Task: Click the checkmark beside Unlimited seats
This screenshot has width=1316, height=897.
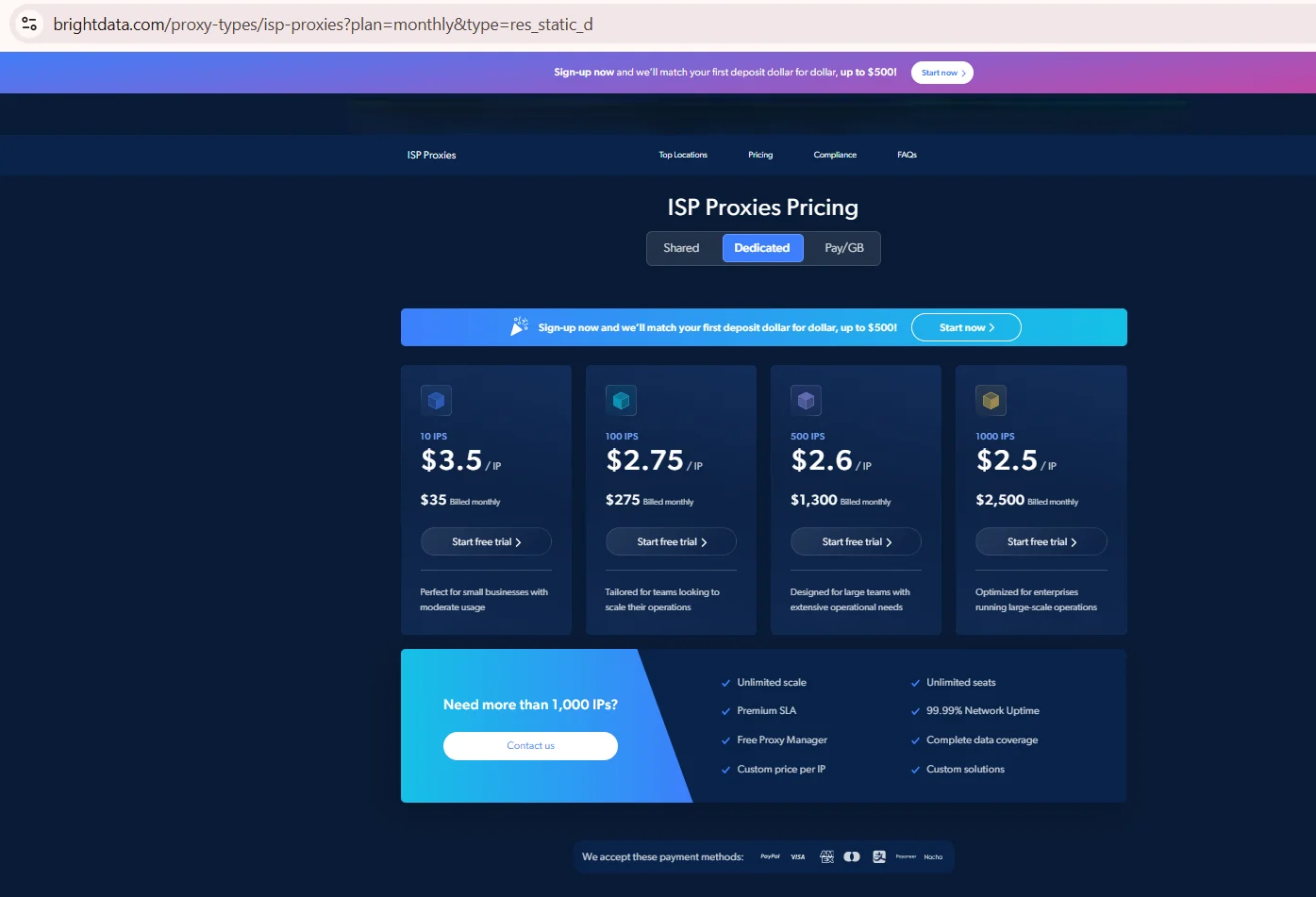Action: (x=915, y=683)
